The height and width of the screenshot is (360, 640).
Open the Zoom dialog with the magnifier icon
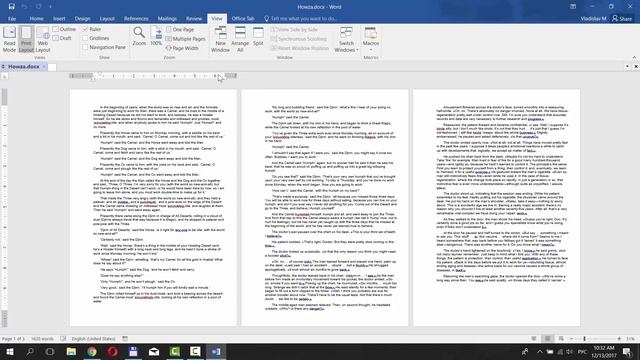(x=139, y=36)
